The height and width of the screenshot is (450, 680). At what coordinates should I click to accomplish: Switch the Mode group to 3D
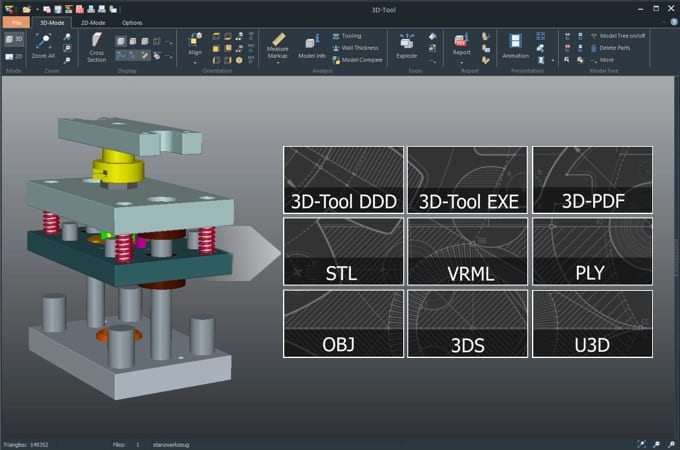pyautogui.click(x=14, y=39)
